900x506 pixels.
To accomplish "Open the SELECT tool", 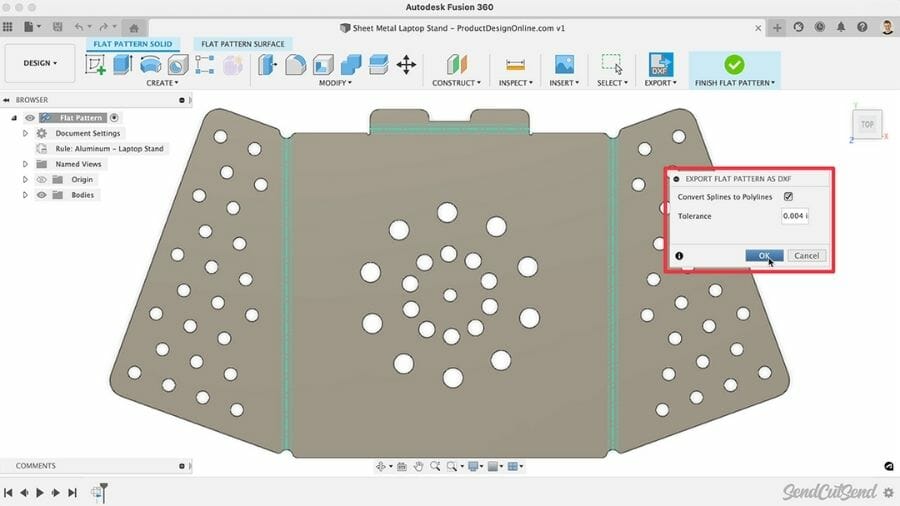I will point(611,64).
